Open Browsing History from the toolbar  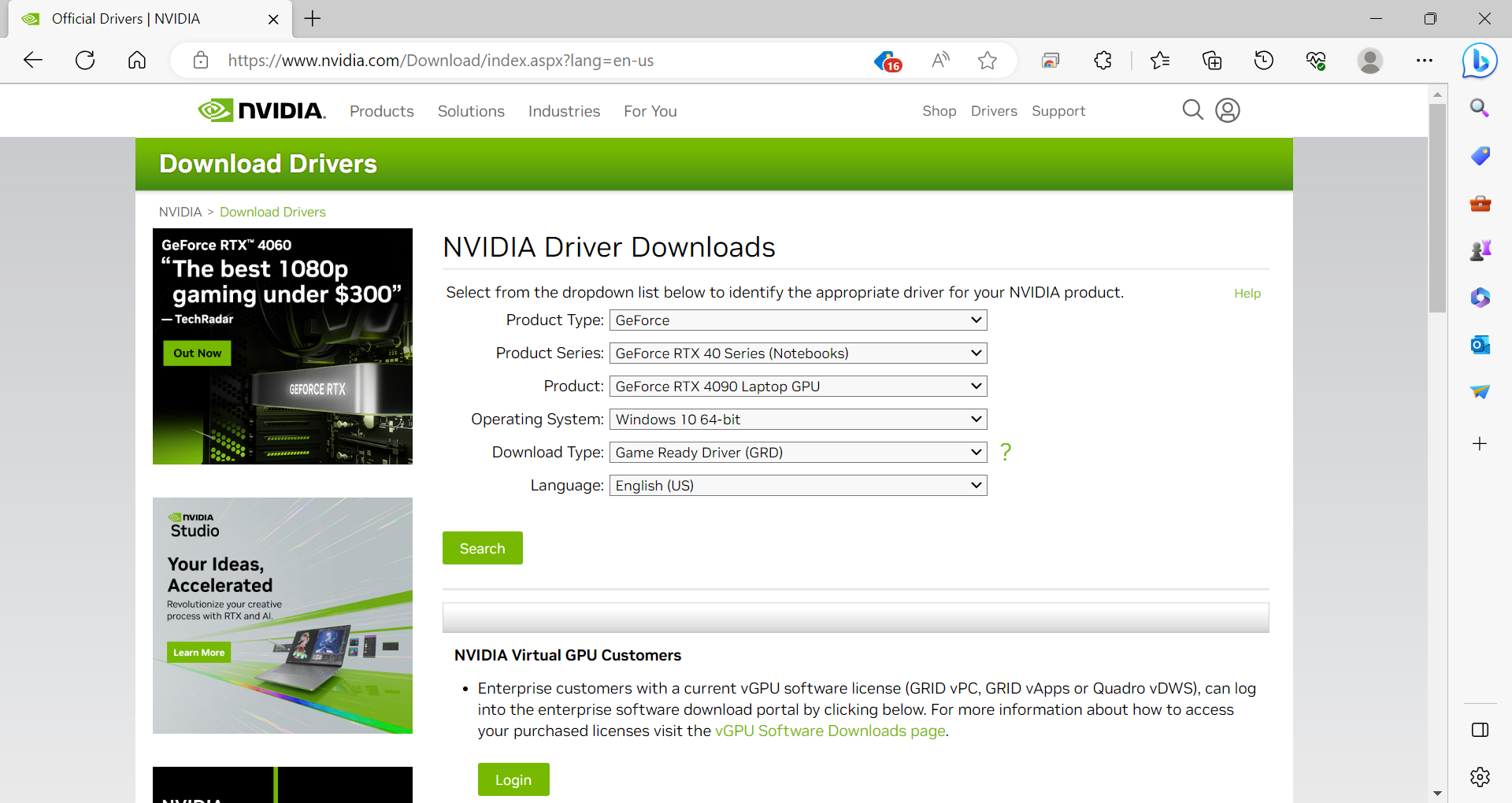[1263, 61]
